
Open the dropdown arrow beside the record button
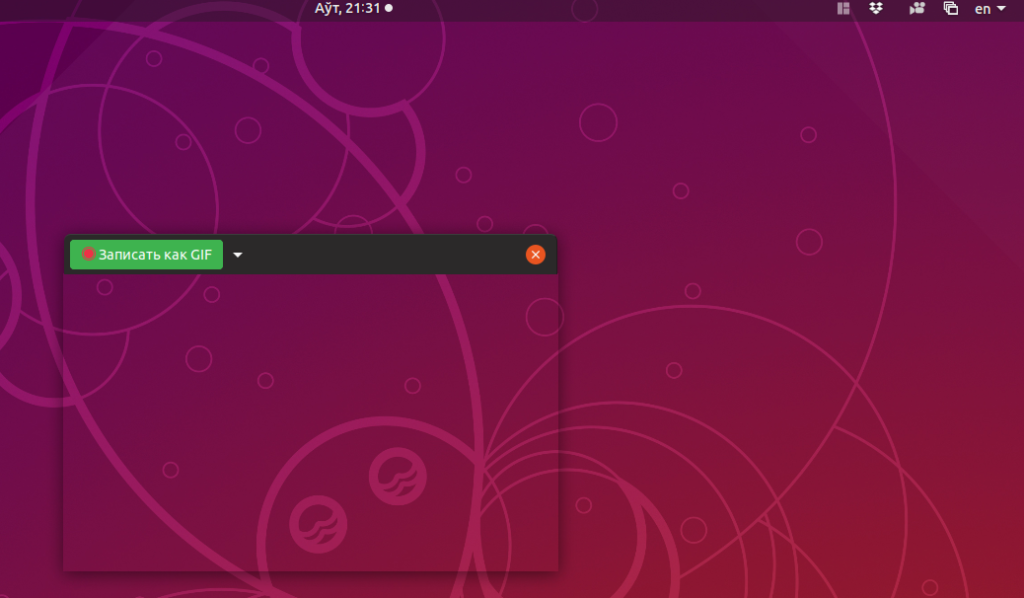coord(238,255)
